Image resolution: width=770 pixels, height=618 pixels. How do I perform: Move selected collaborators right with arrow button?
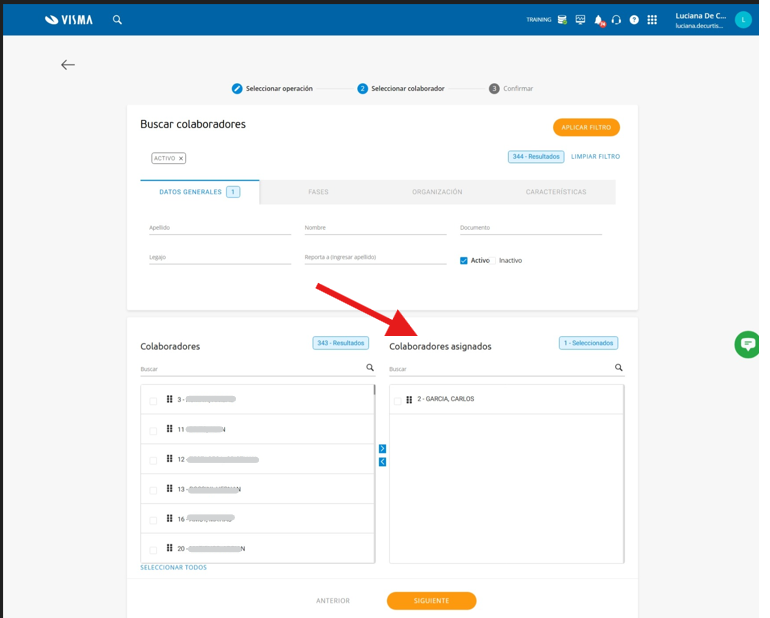click(x=383, y=449)
